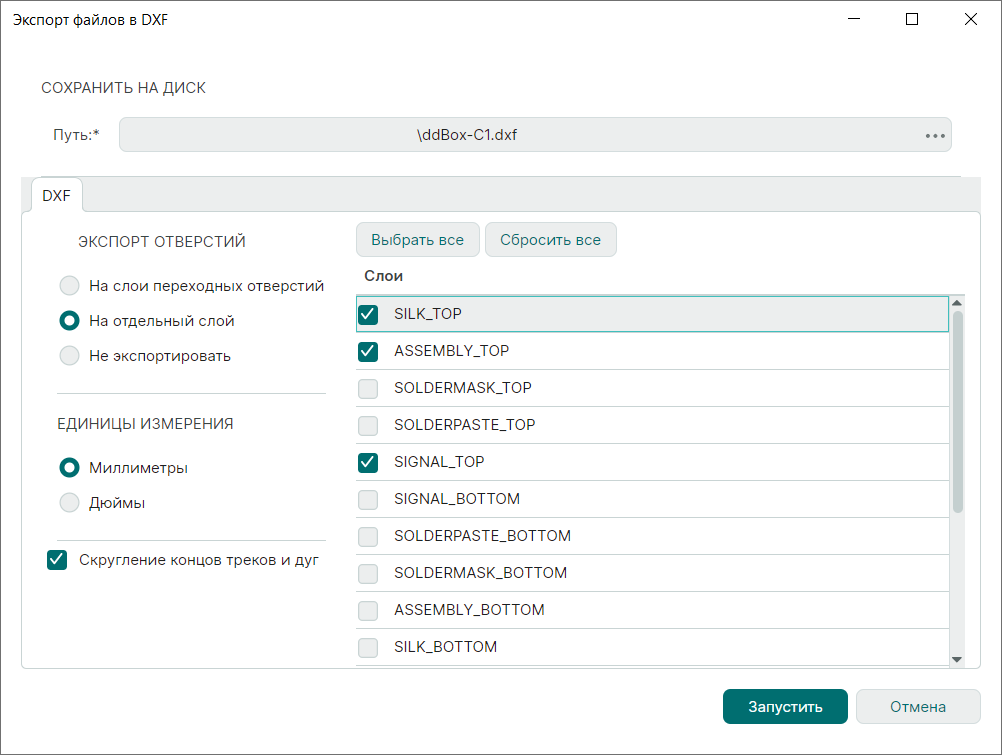Choose "Не экспортировать" radio button
The width and height of the screenshot is (1002, 755).
click(69, 356)
